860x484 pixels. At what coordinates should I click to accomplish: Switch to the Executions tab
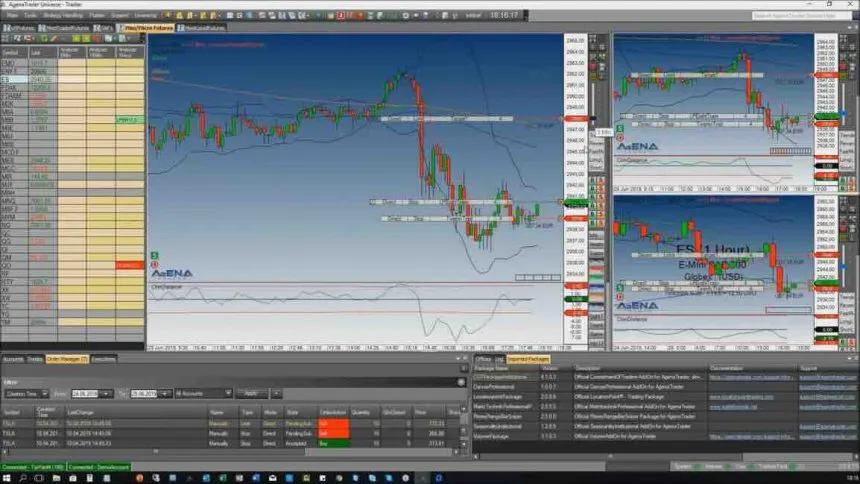point(103,359)
